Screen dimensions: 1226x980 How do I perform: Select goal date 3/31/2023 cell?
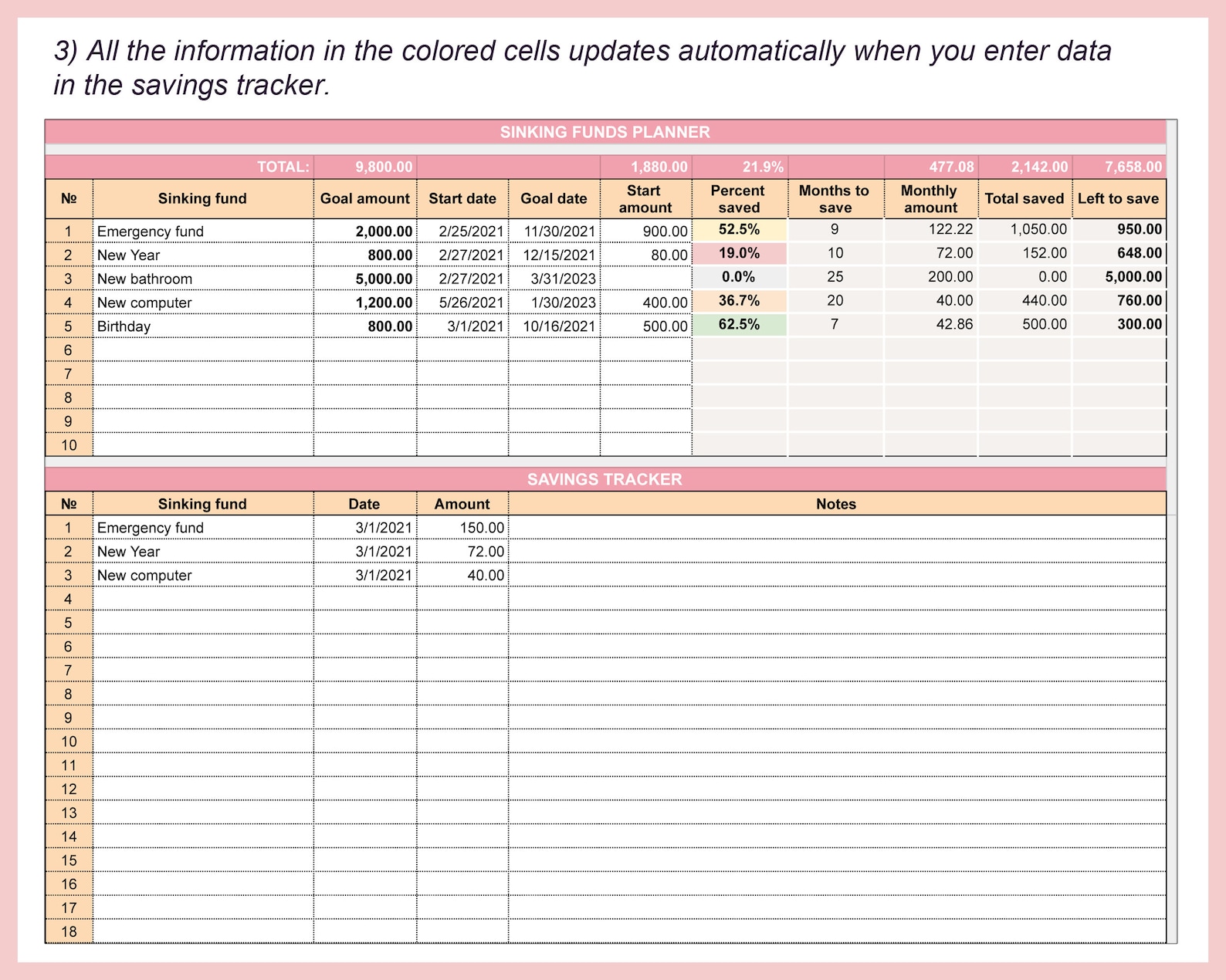tap(554, 279)
